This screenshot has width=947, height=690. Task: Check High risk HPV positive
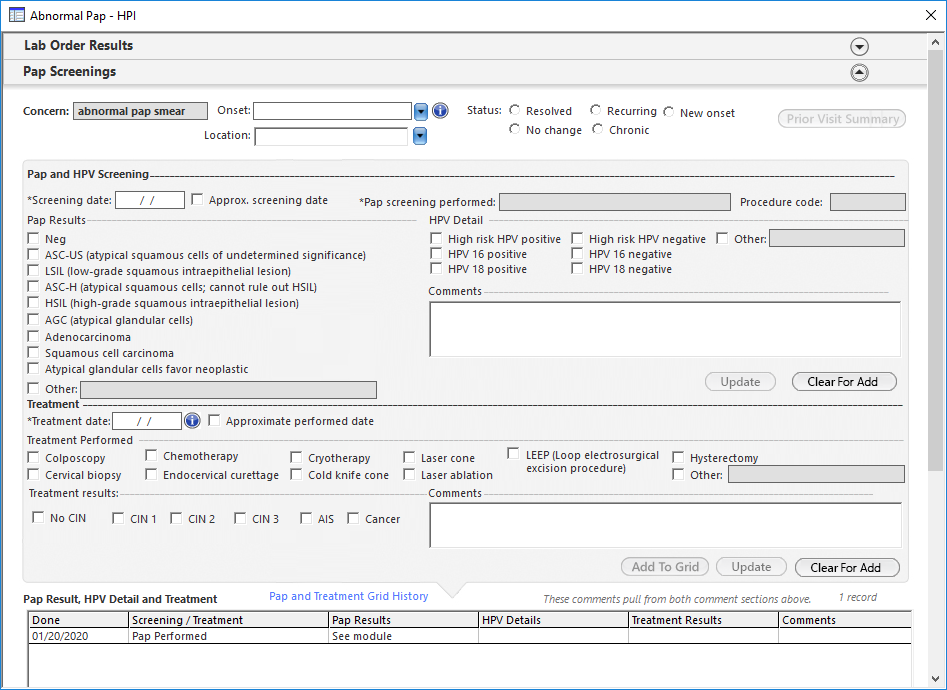[x=436, y=238]
